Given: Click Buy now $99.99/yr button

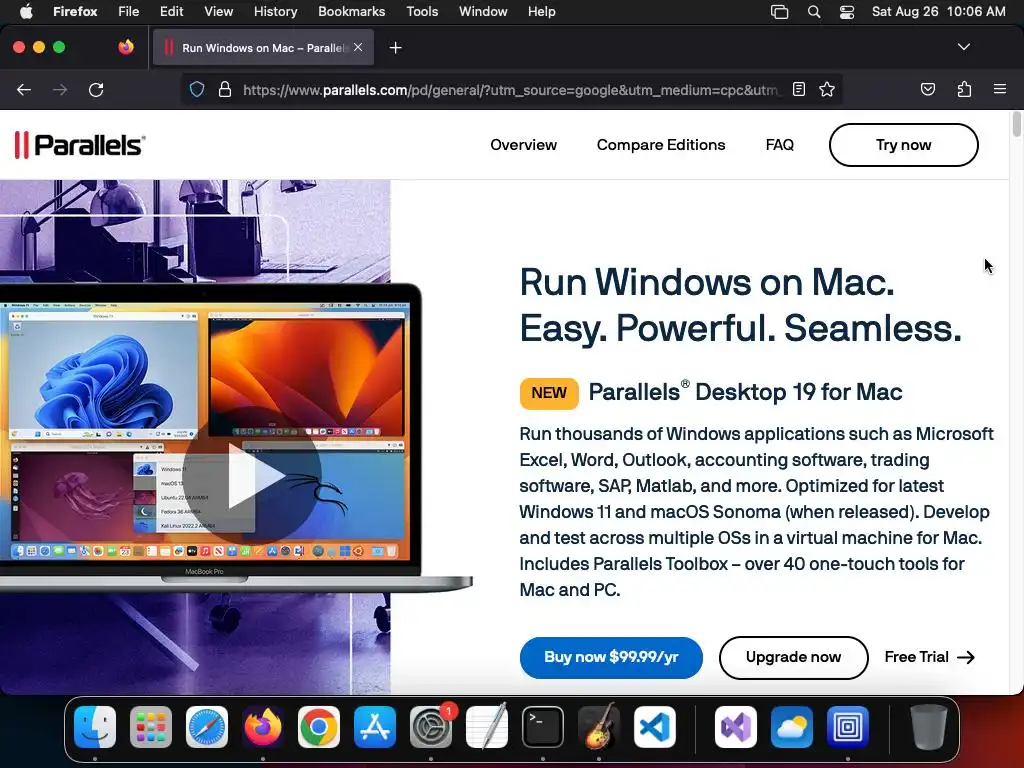Looking at the screenshot, I should pyautogui.click(x=611, y=658).
